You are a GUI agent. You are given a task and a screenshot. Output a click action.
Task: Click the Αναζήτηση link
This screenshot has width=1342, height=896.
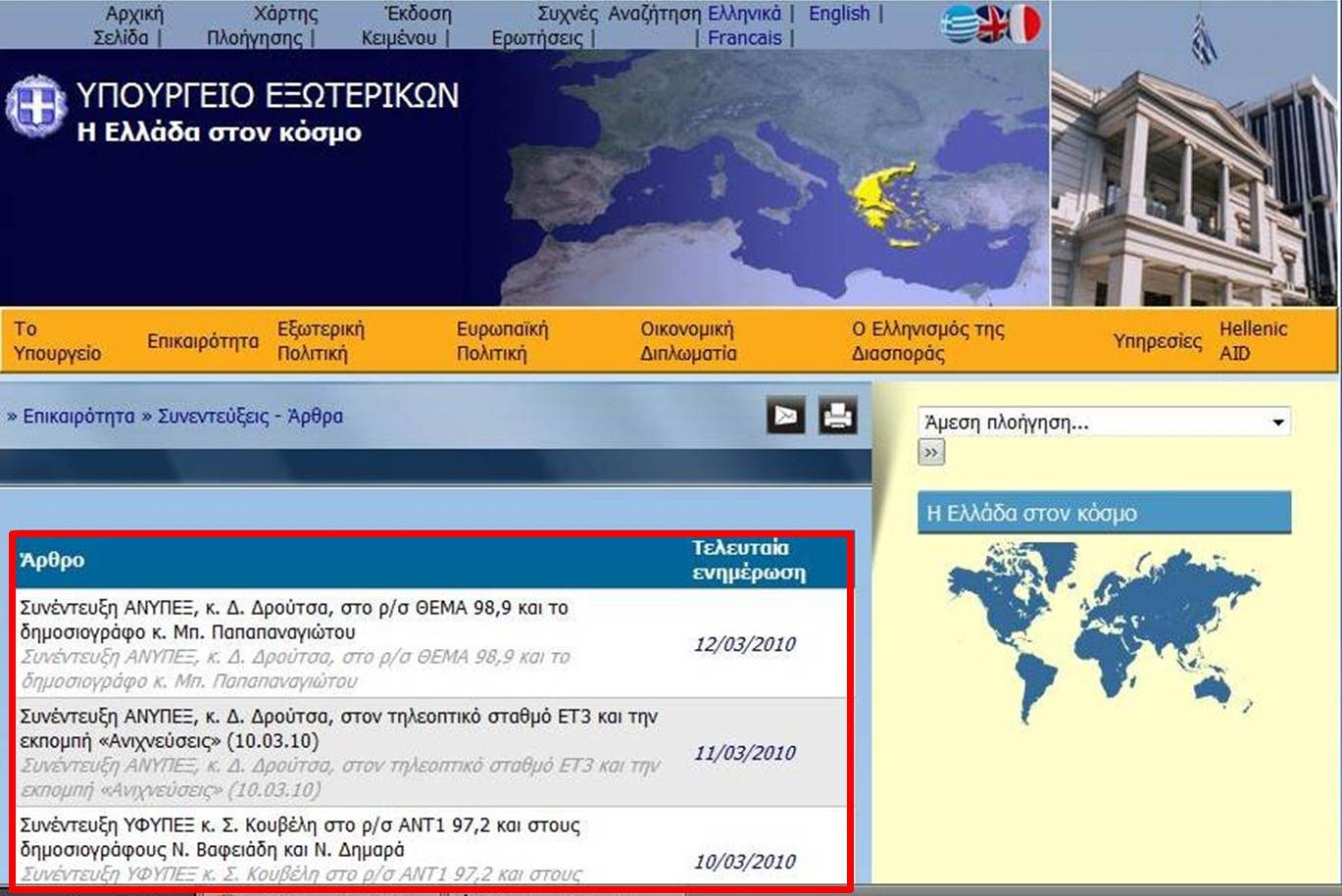click(655, 14)
